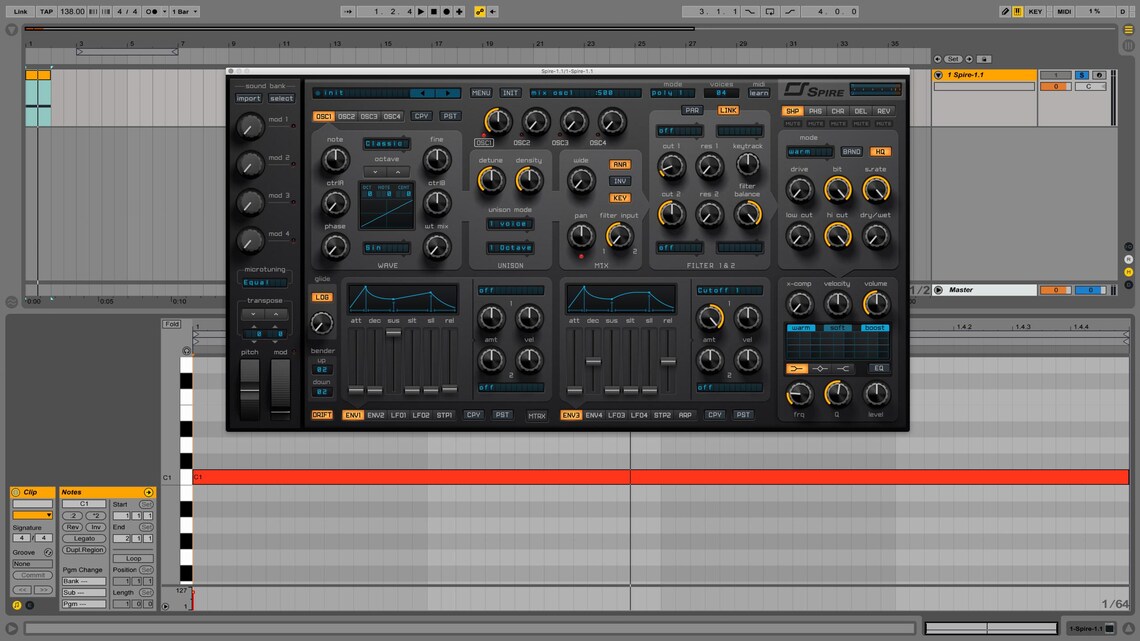This screenshot has height=641, width=1140.
Task: Solo the Spire track
Action: click(1082, 75)
